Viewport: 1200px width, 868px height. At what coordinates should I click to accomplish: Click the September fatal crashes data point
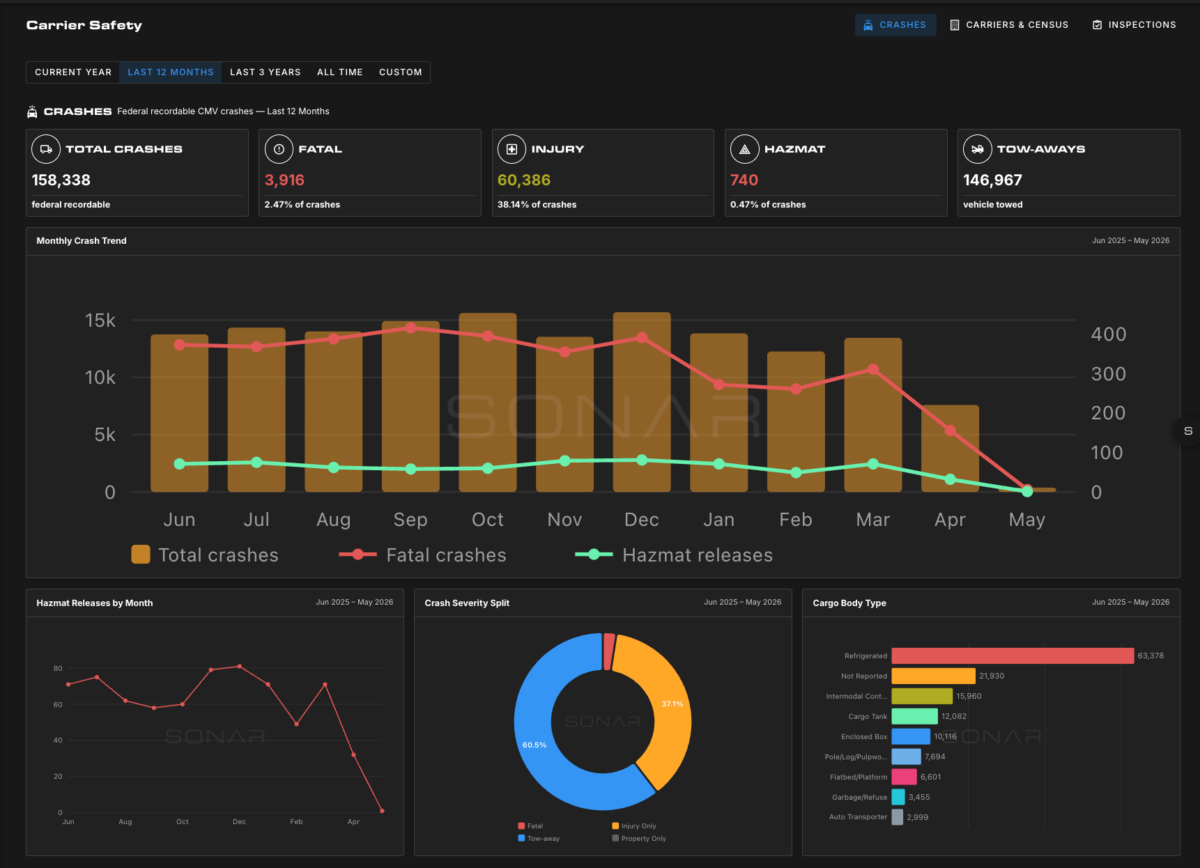coord(410,327)
